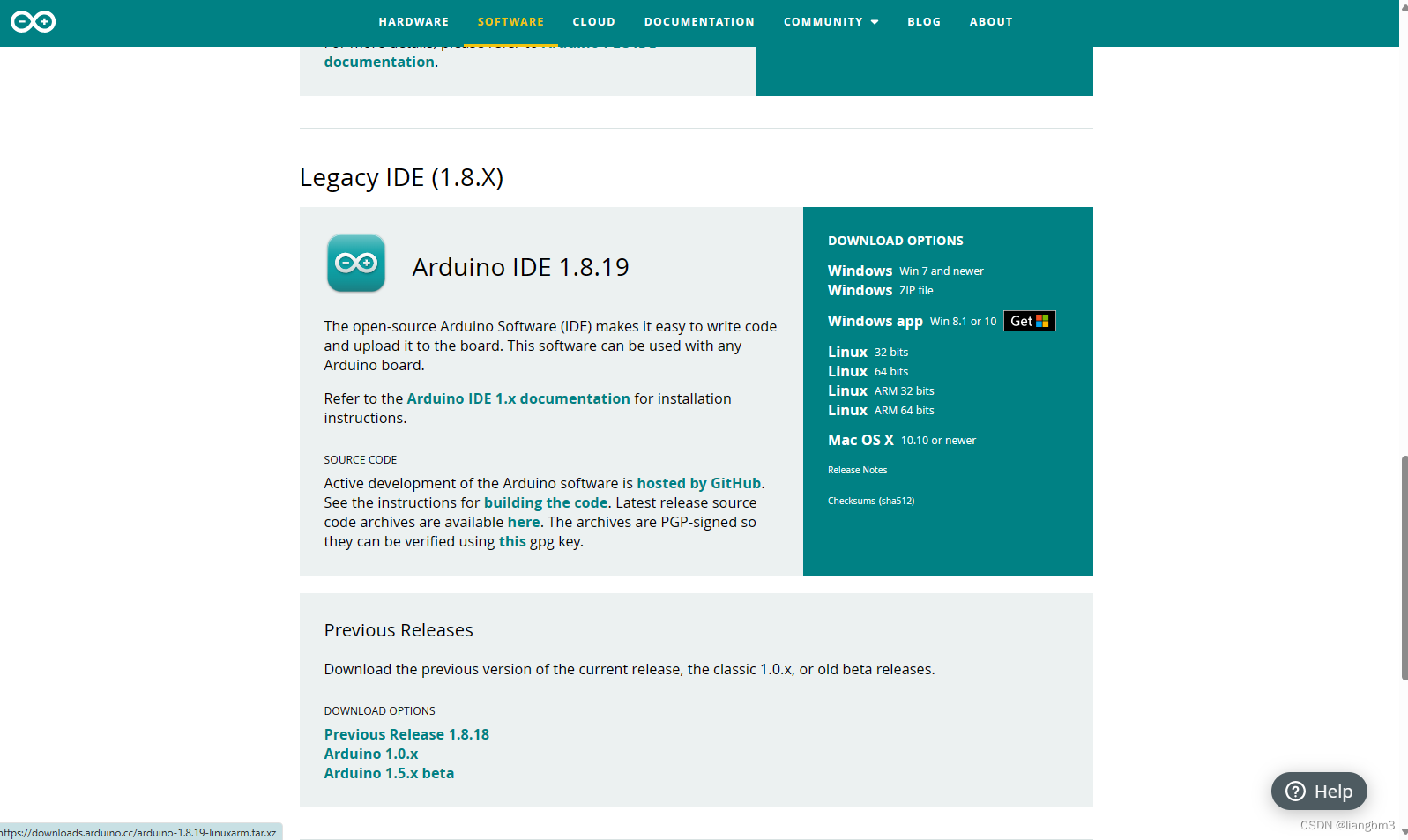Click the page vertical scrollbar thumb
The height and width of the screenshot is (840, 1408).
pyautogui.click(x=1404, y=568)
